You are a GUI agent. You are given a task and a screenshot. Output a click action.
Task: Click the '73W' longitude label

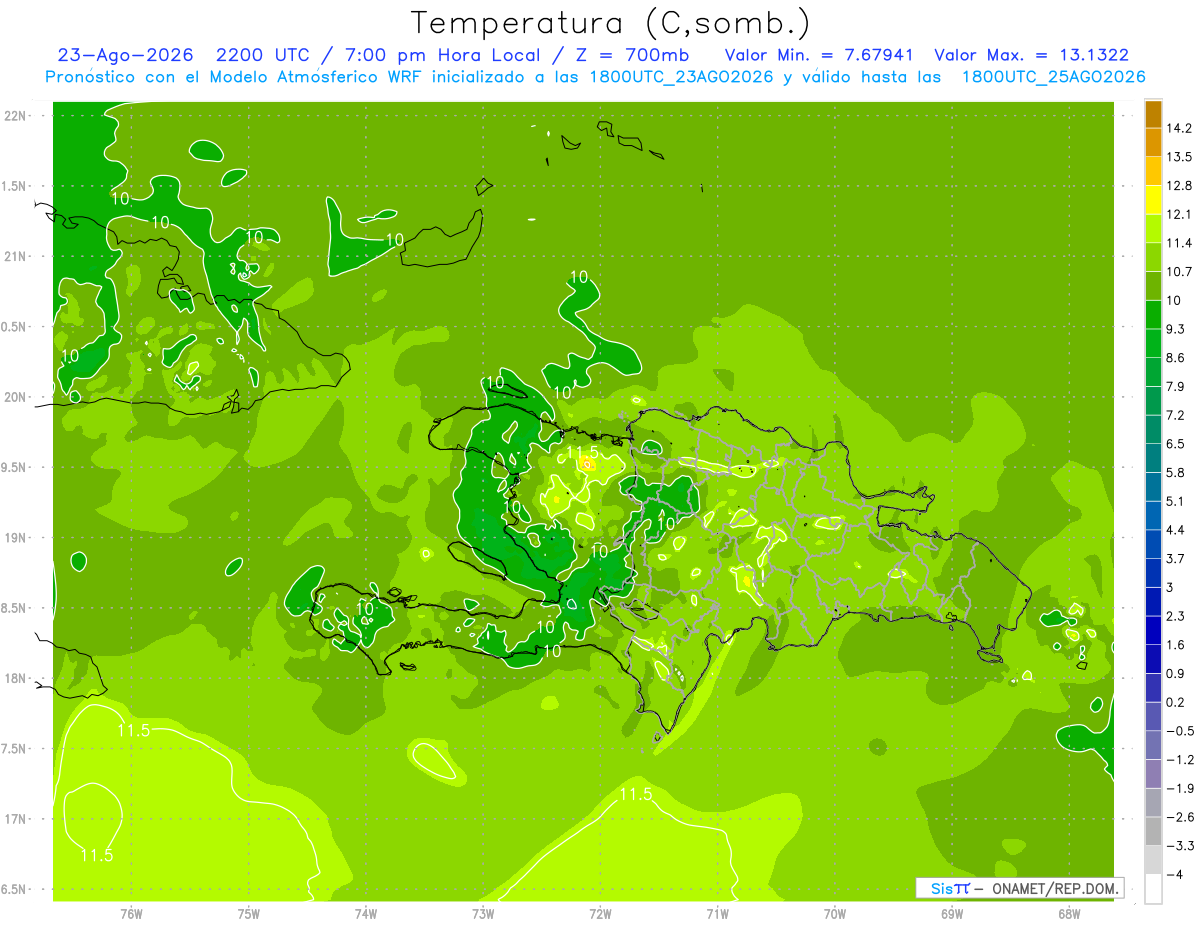coord(483,913)
